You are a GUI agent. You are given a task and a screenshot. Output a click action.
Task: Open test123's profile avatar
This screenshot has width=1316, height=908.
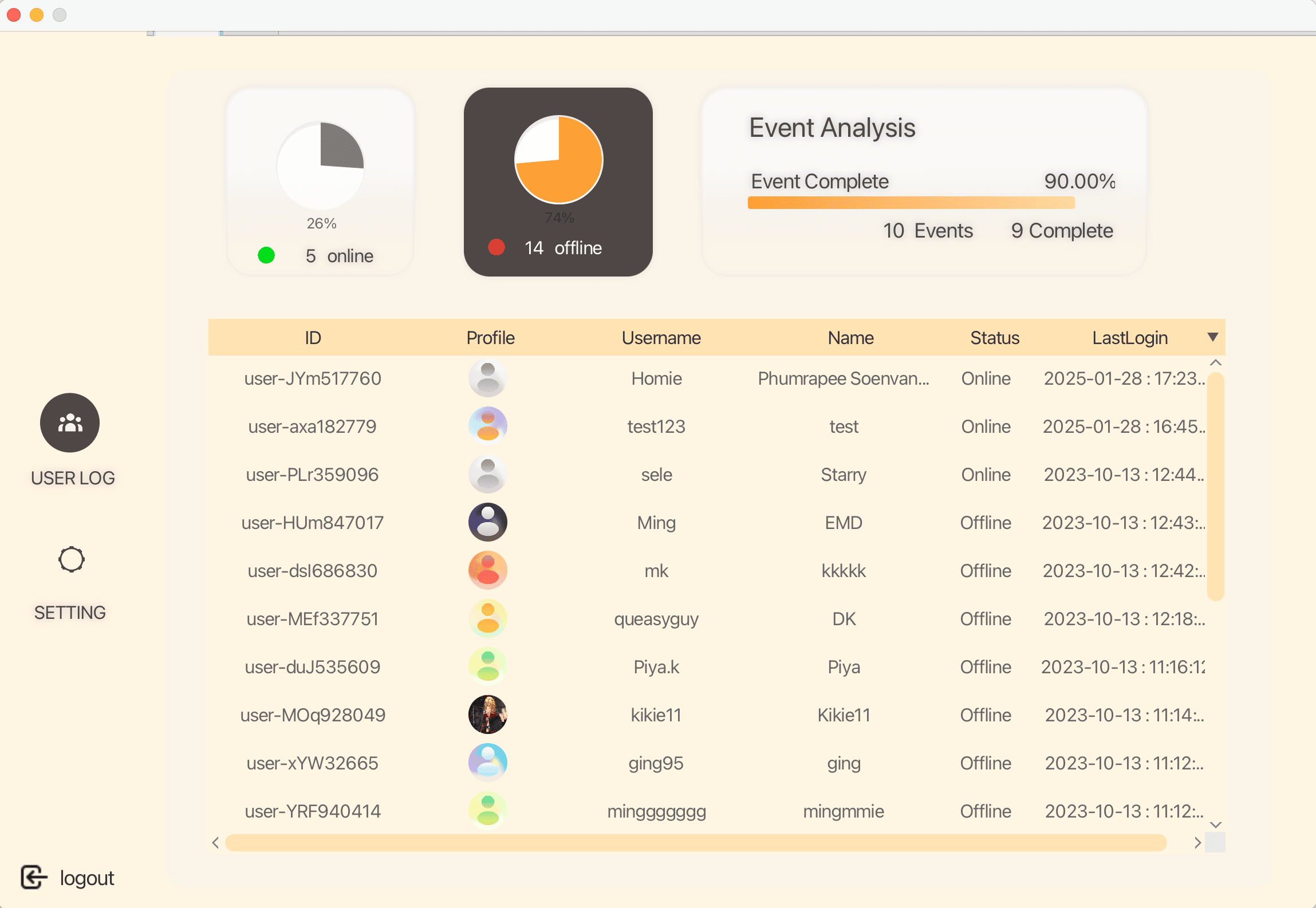[488, 427]
